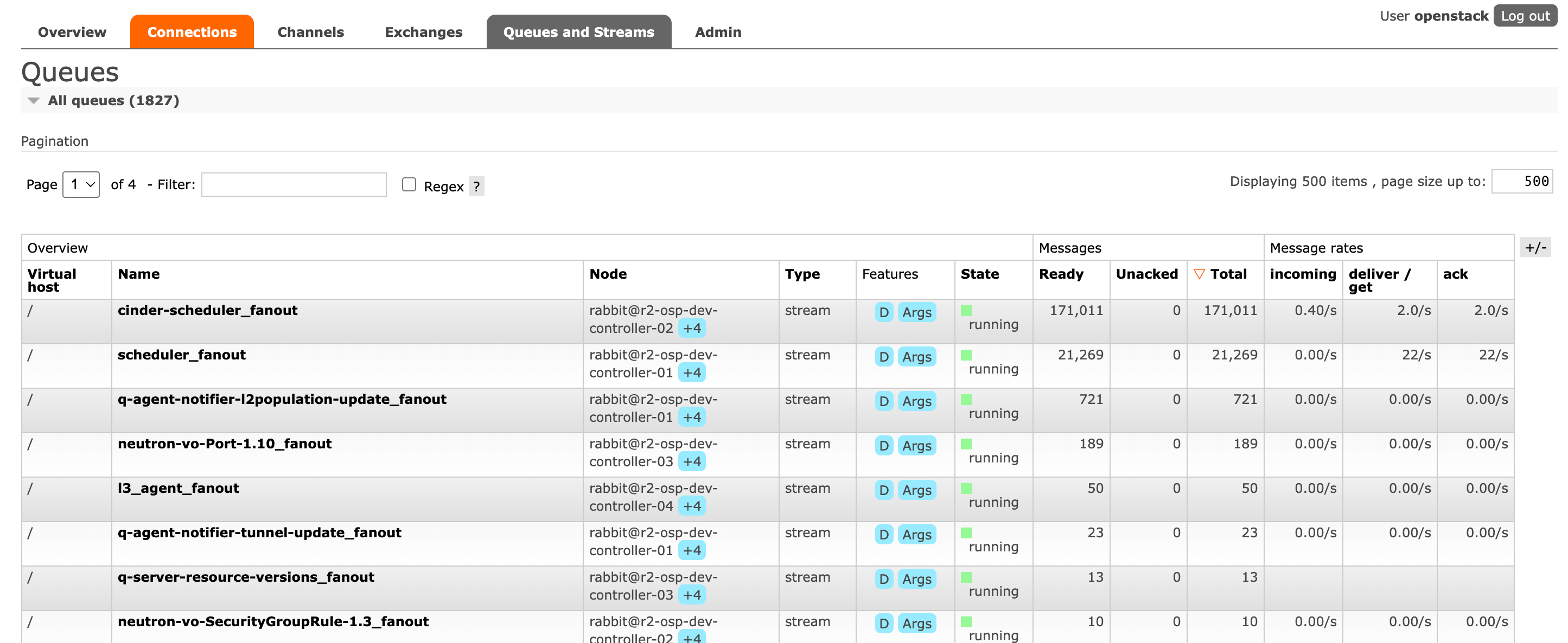
Task: Open q-agent-notifier-tunnel-update_fanout queue link
Action: tap(259, 533)
